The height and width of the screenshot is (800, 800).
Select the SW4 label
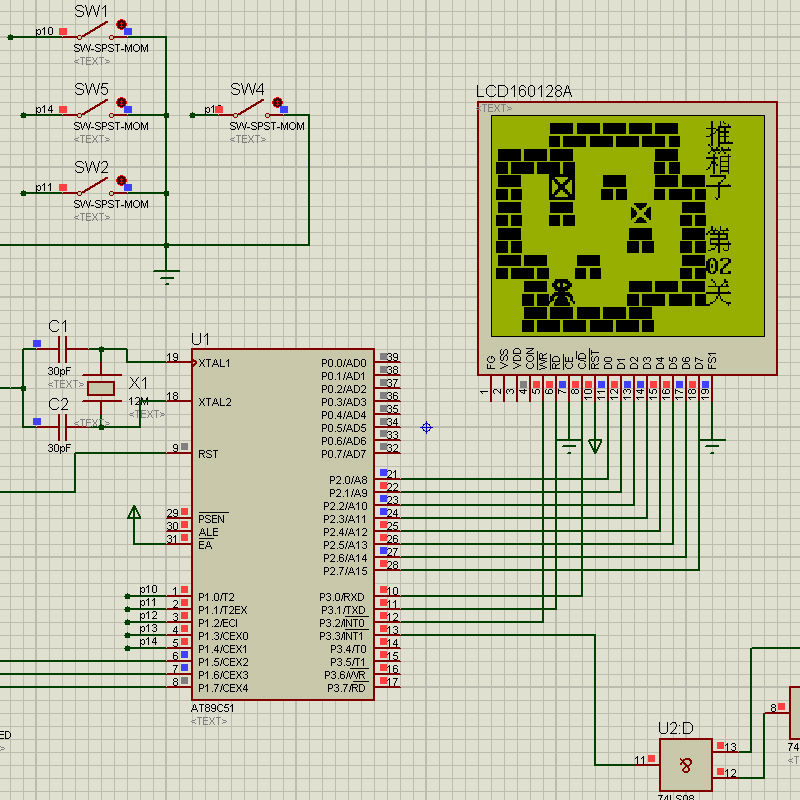click(x=247, y=89)
